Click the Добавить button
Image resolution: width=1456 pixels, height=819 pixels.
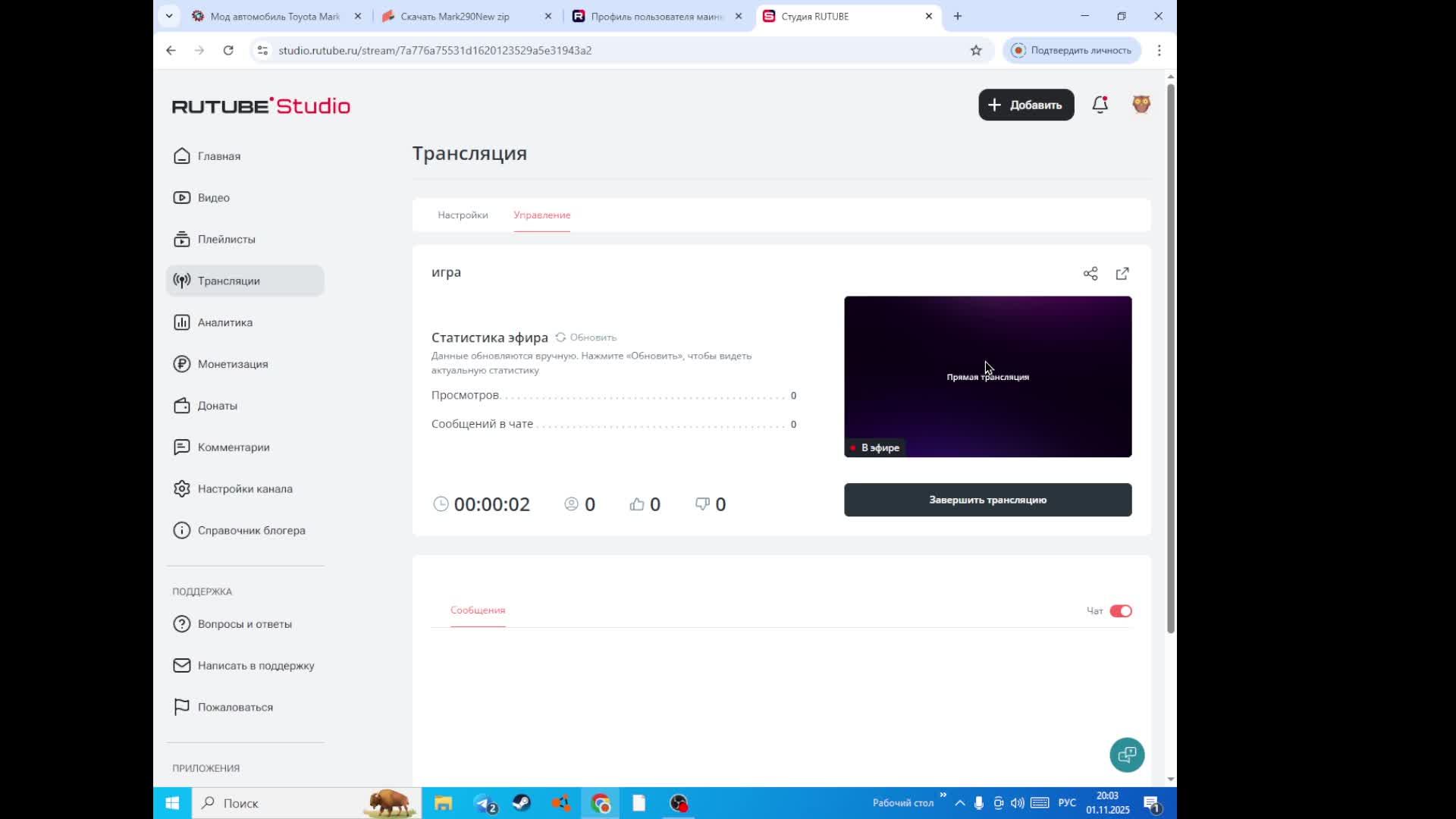coord(1025,105)
